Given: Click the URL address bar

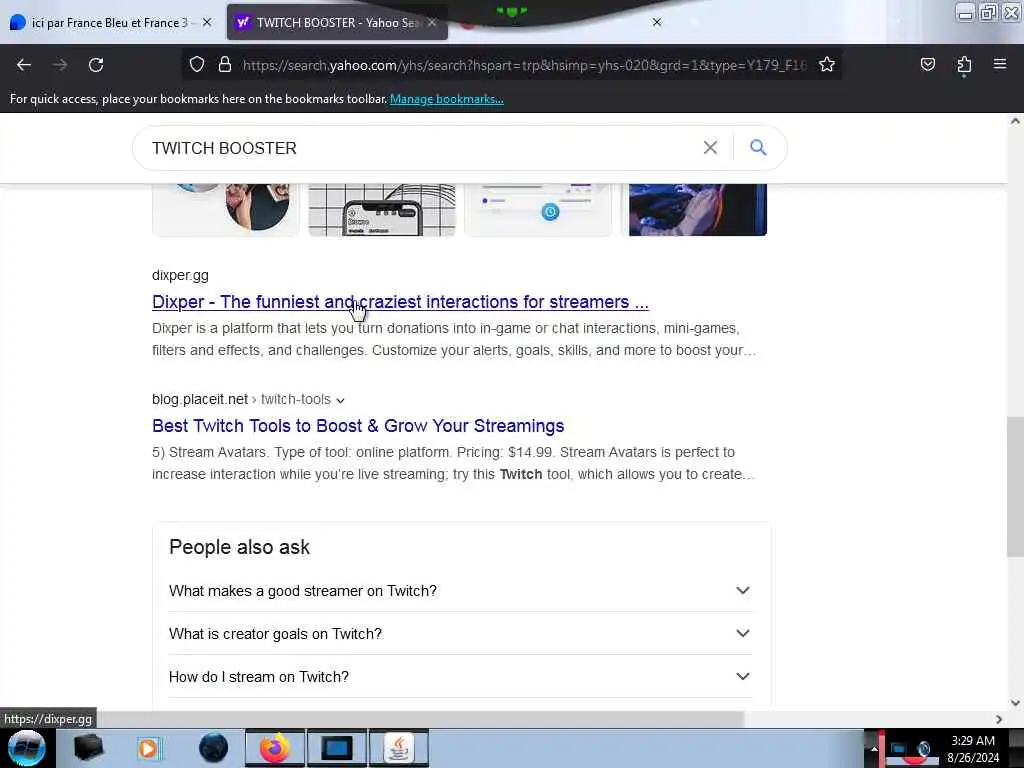Looking at the screenshot, I should [x=524, y=65].
